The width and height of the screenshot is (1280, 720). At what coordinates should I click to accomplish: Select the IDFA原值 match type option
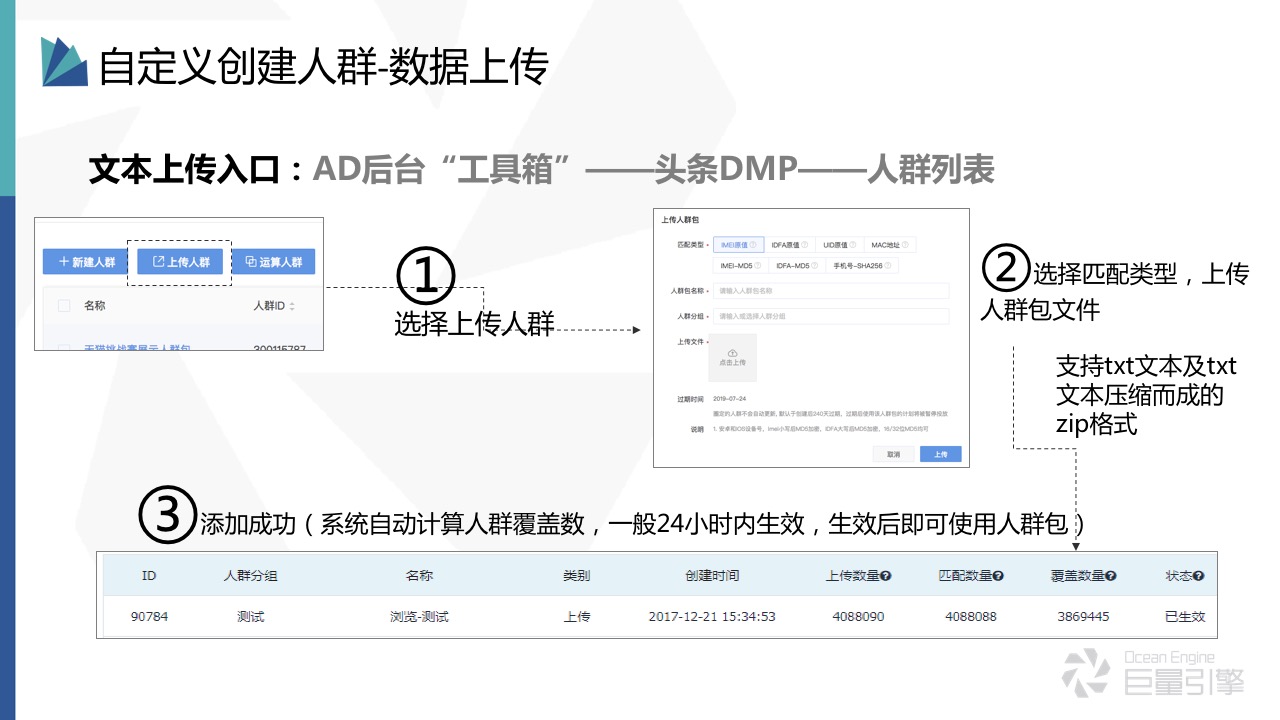(786, 244)
